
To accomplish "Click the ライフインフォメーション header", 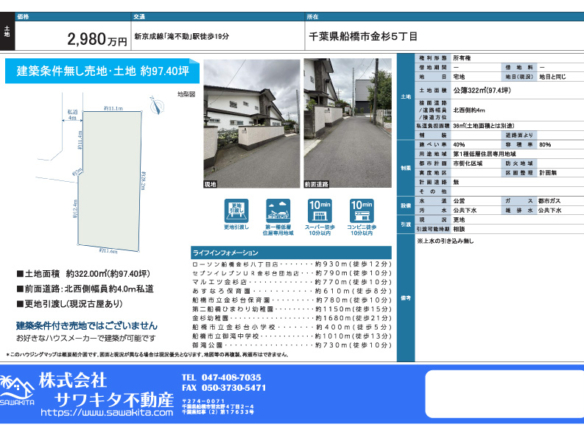I will coord(291,253).
